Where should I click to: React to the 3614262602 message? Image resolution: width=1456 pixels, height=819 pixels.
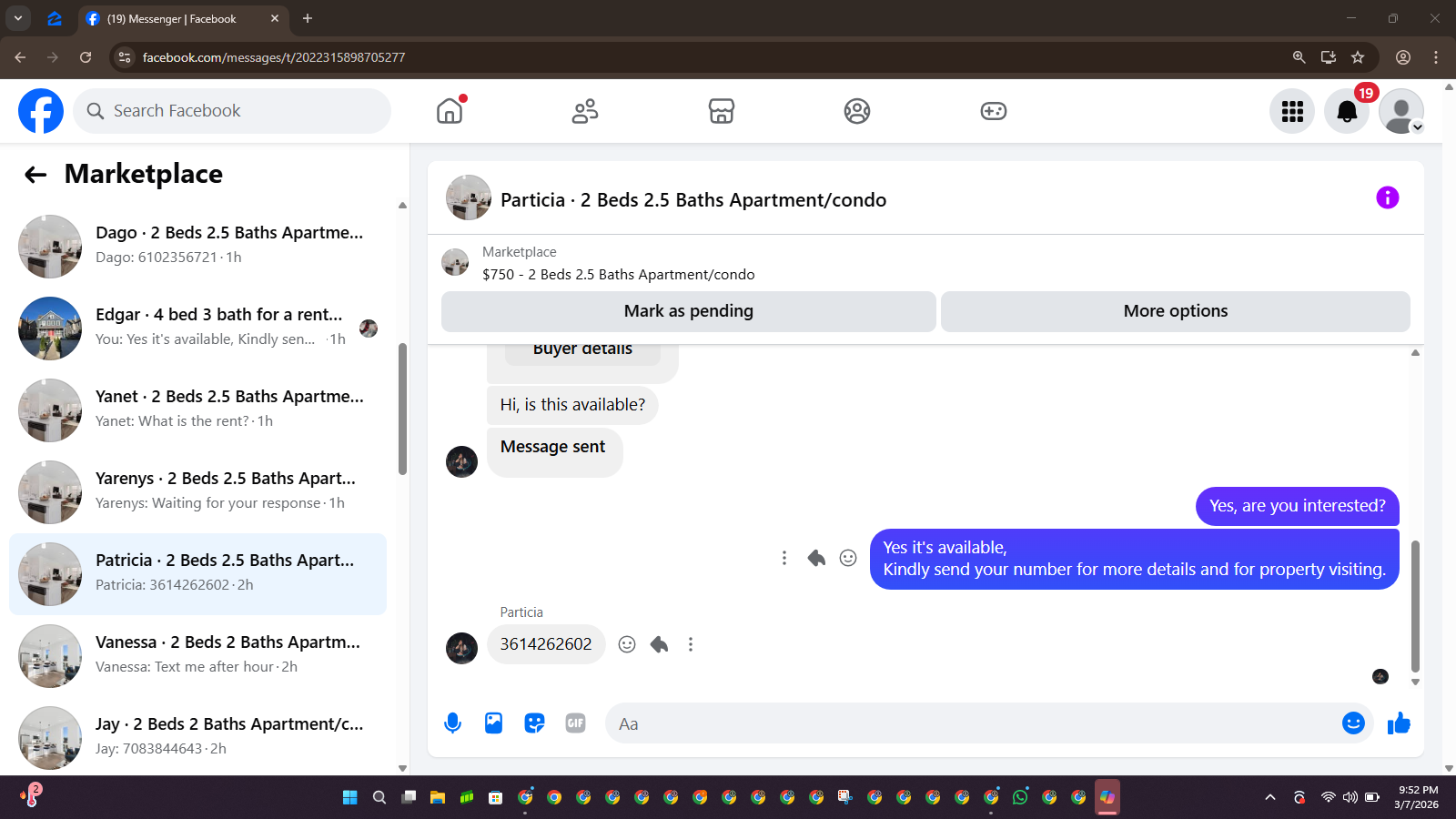(x=627, y=644)
